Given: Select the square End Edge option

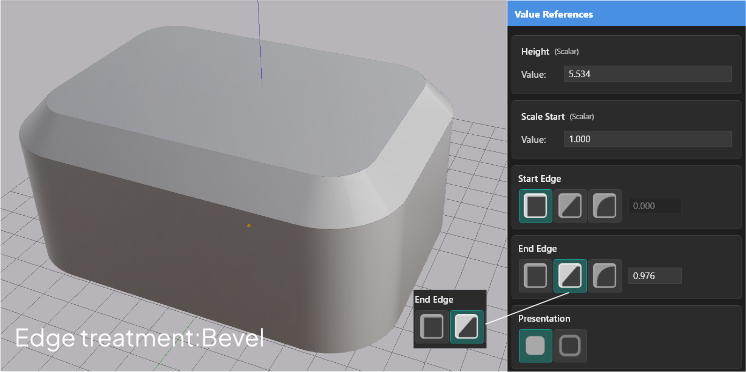Looking at the screenshot, I should click(536, 276).
